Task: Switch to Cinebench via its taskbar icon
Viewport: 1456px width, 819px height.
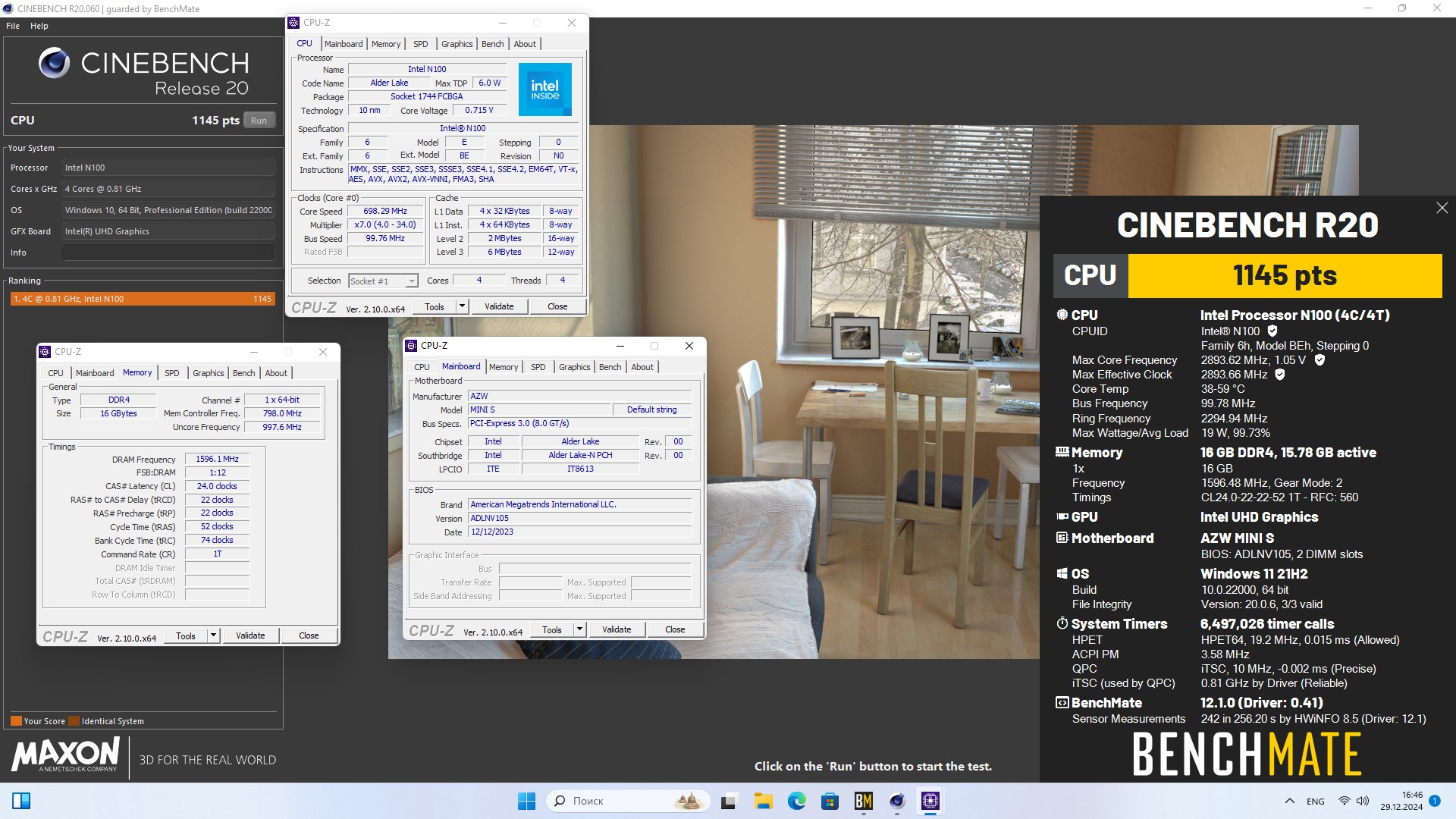Action: [897, 801]
